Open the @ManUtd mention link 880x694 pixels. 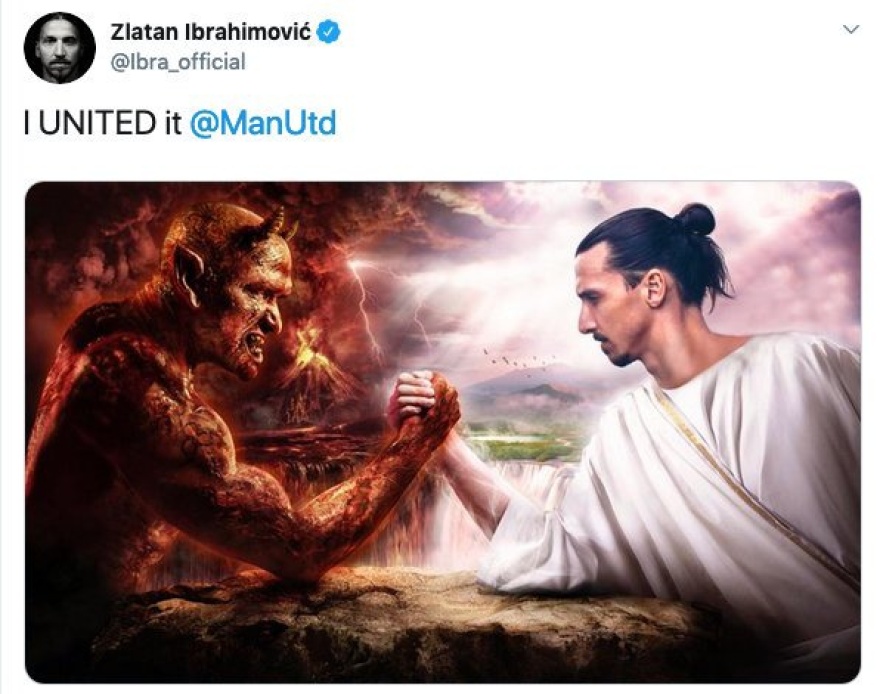[x=263, y=123]
